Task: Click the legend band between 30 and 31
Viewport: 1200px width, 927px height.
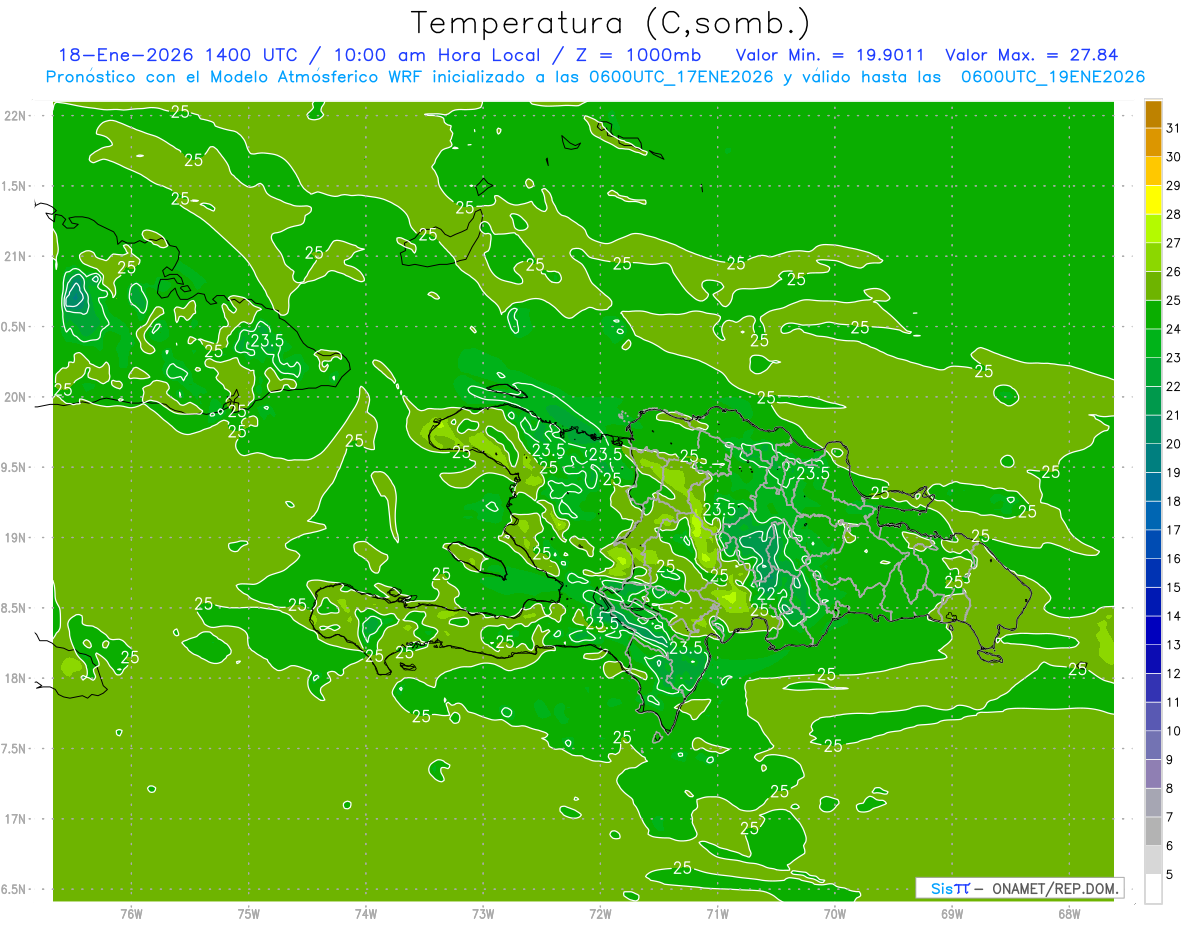Action: tap(1153, 143)
